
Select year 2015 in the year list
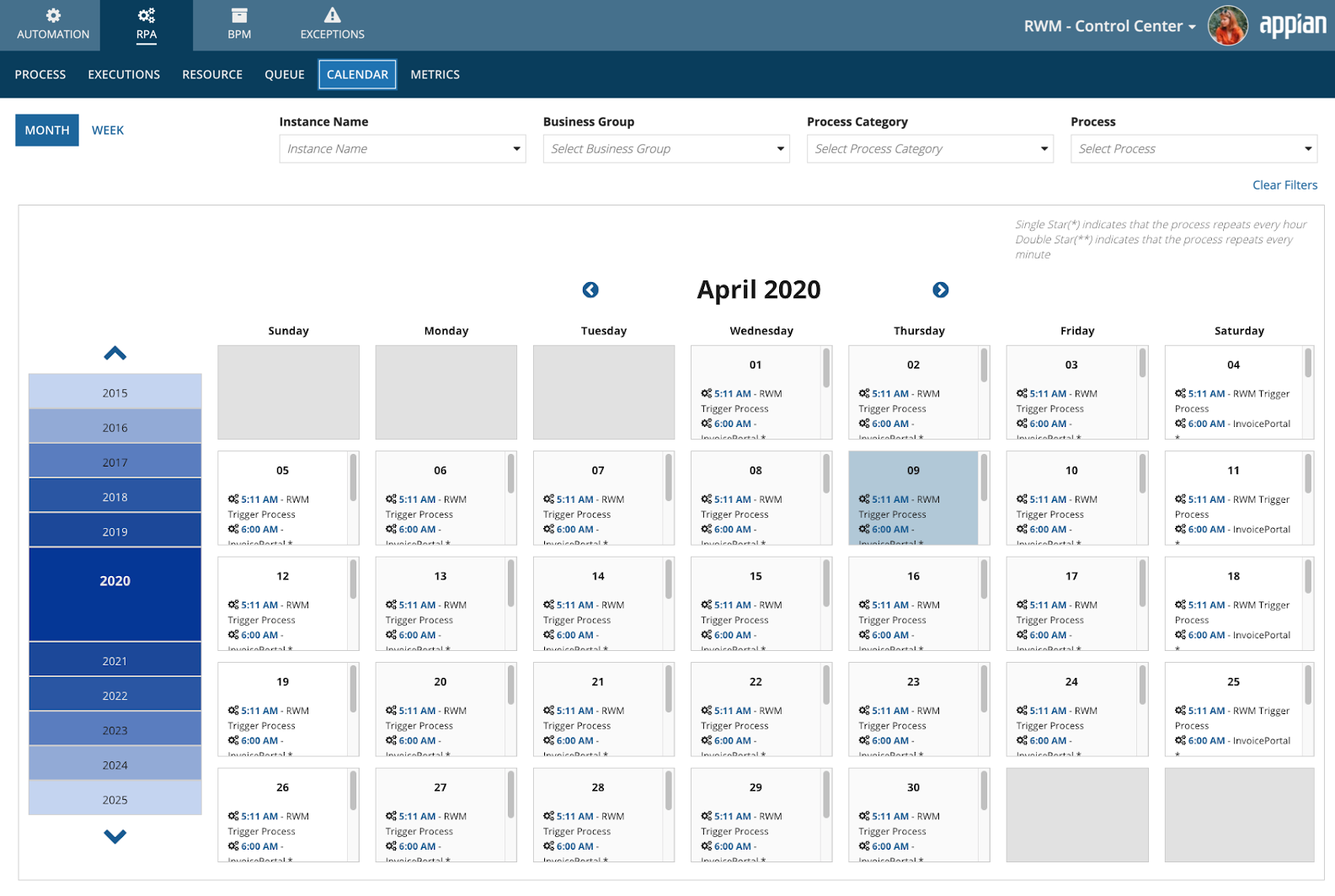coord(115,392)
